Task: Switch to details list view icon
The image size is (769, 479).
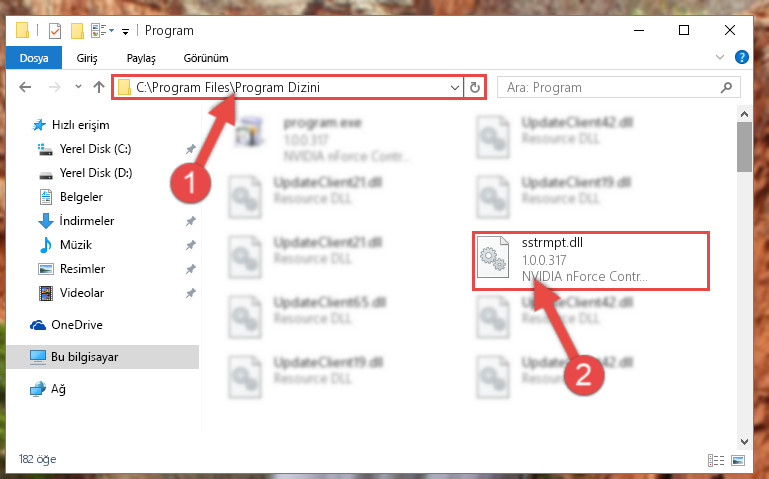Action: click(x=716, y=460)
